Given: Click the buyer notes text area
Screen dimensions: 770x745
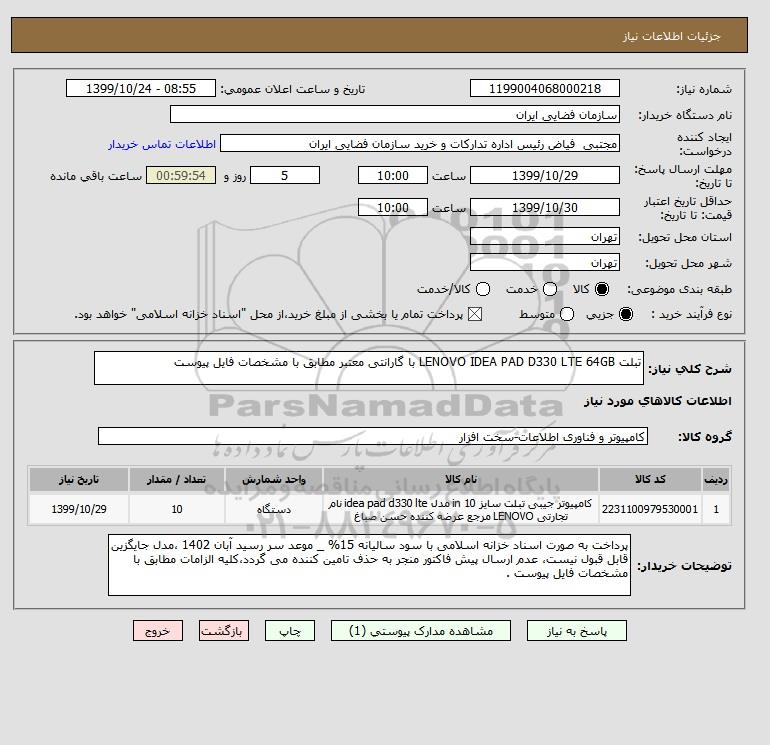Looking at the screenshot, I should coord(369,565).
